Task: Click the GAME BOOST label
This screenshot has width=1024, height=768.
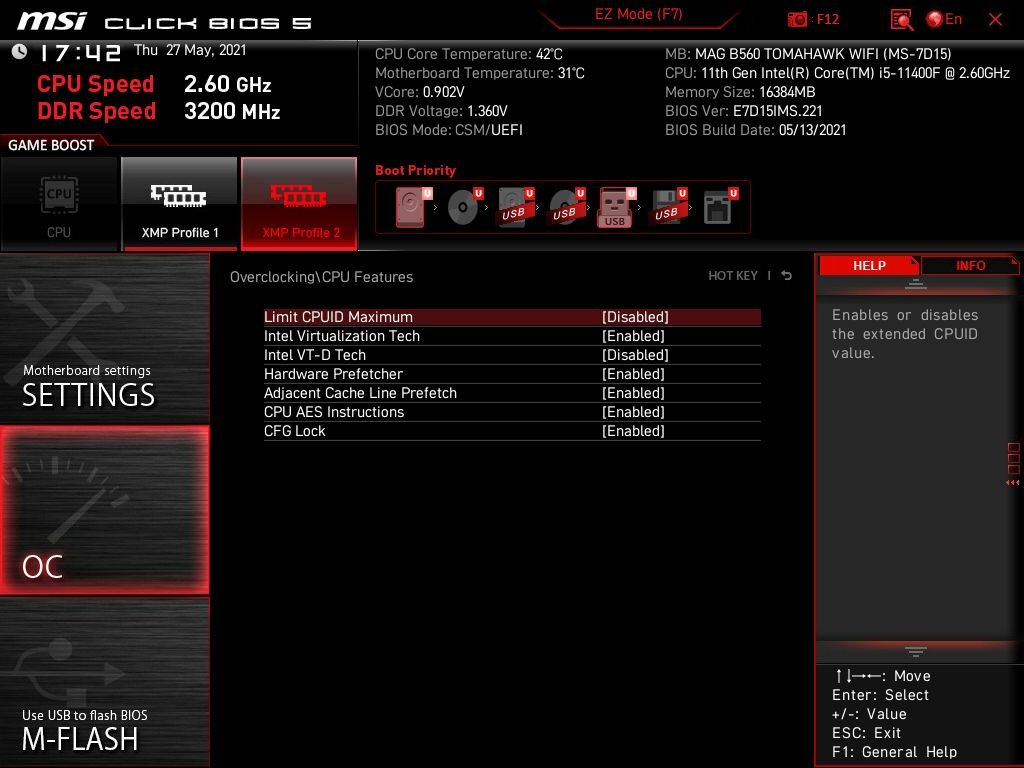Action: pos(51,145)
